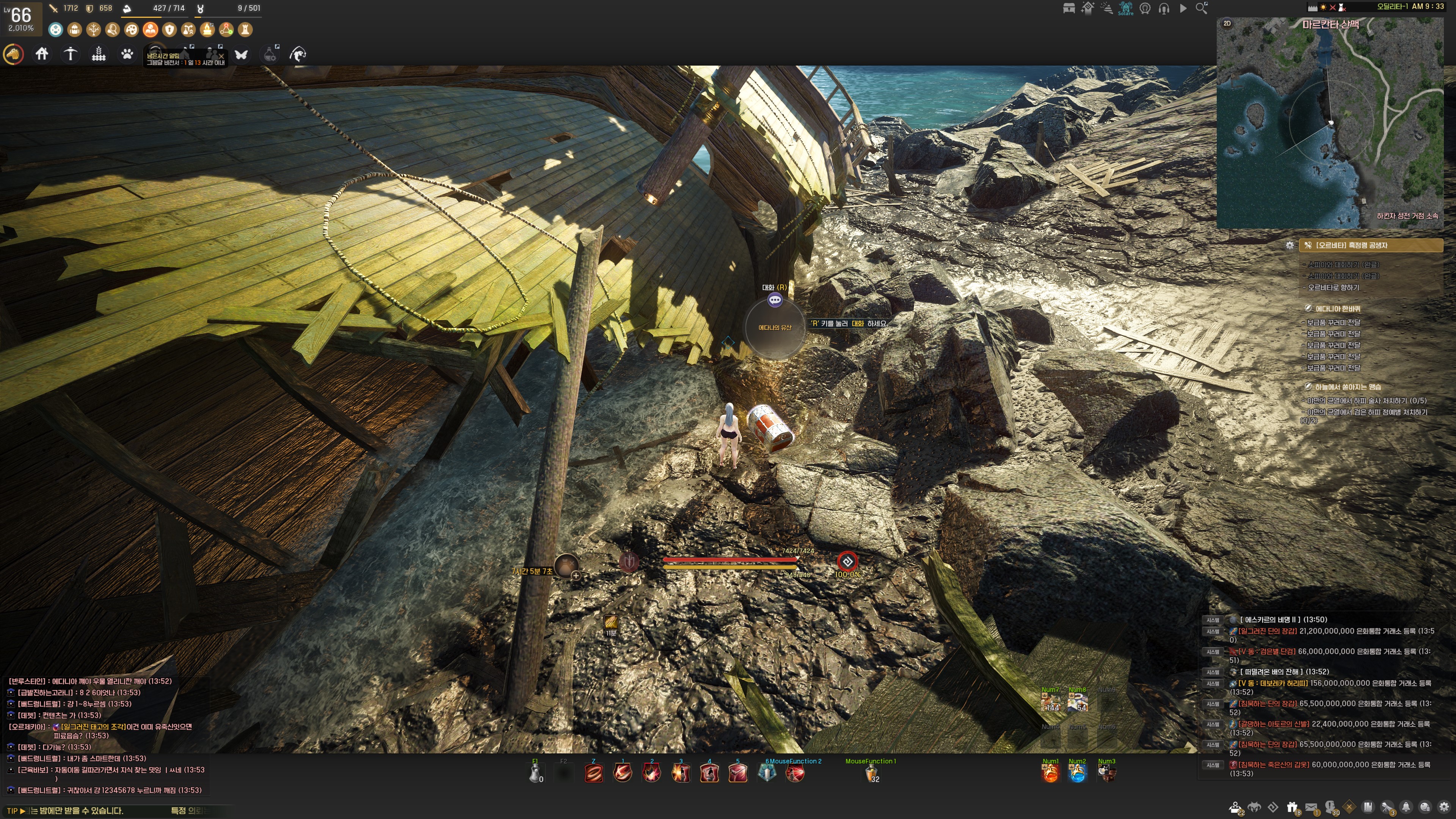The height and width of the screenshot is (819, 1456).
Task: Open the gift box rewards icon
Action: coord(1292,807)
